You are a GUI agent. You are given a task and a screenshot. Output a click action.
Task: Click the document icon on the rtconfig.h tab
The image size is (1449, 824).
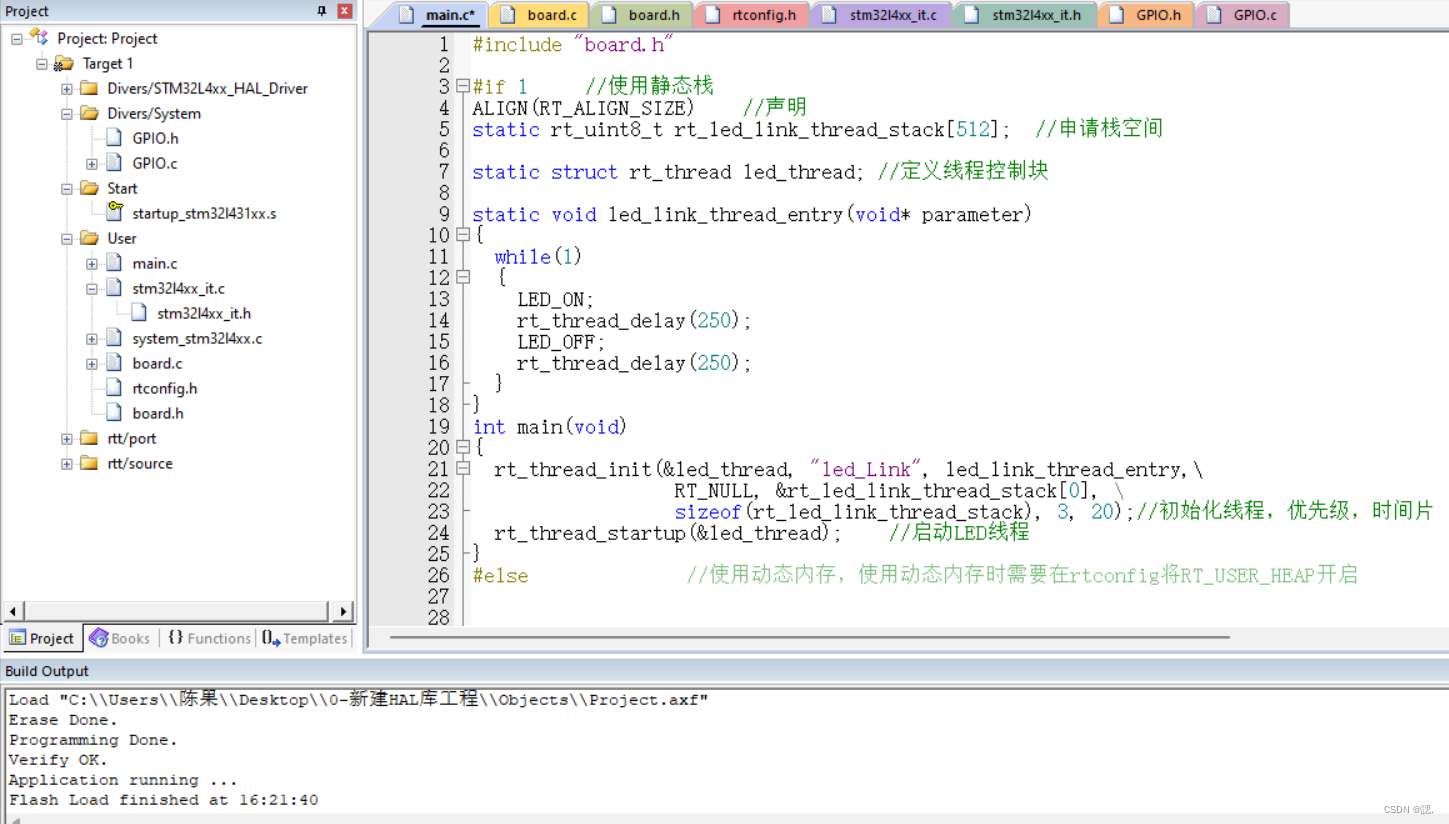(713, 15)
